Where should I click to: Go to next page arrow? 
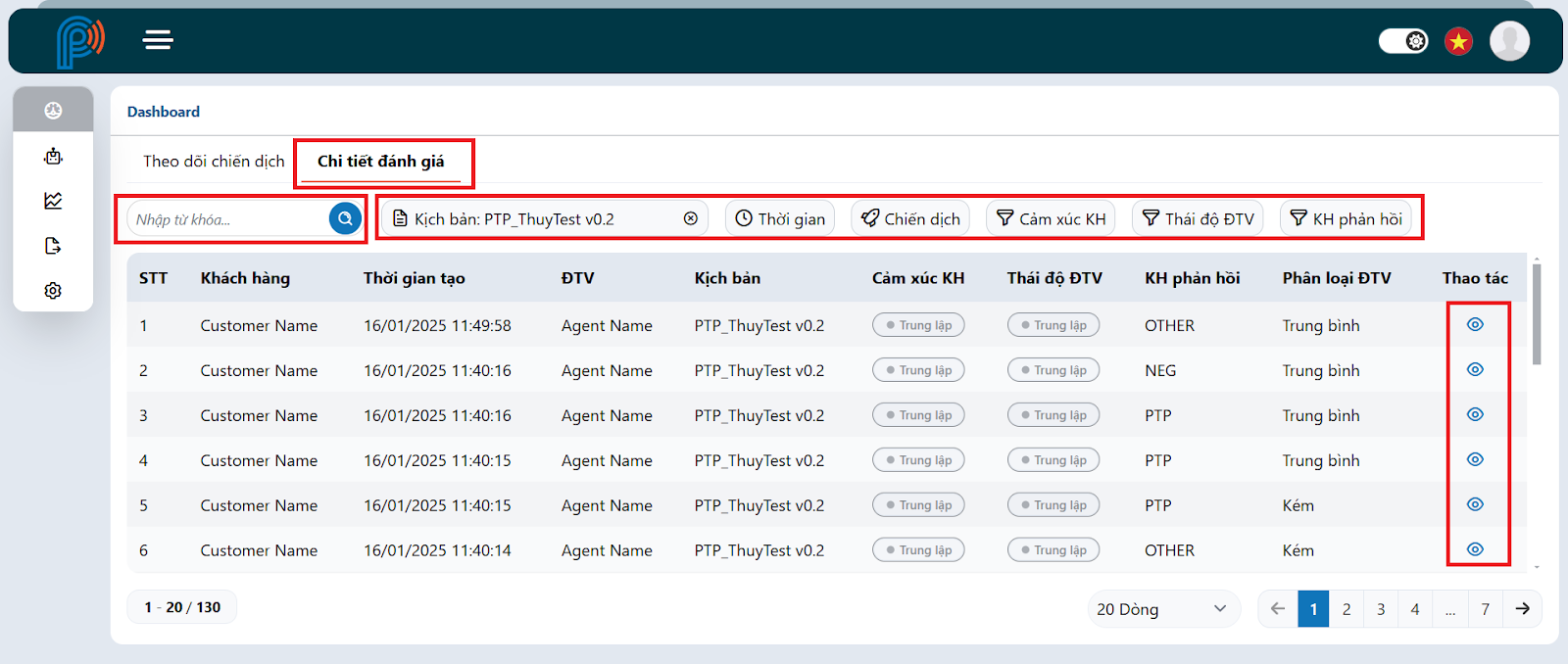point(1523,609)
